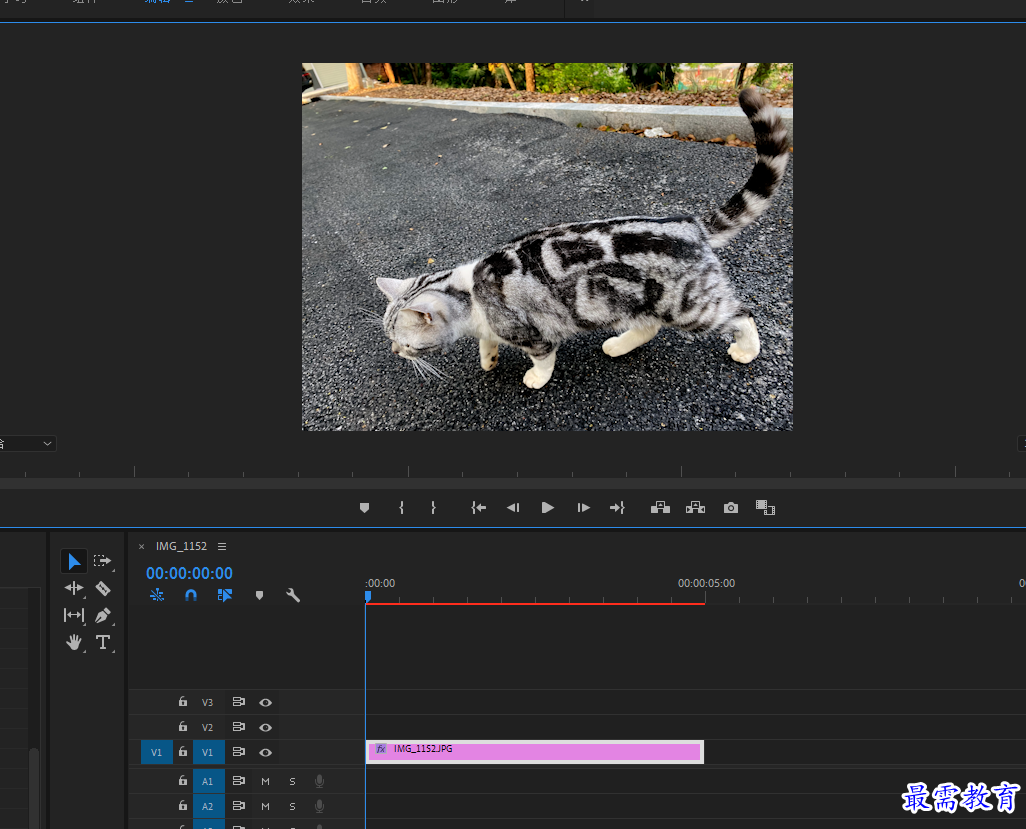The width and height of the screenshot is (1026, 829).
Task: Mute track A2
Action: tap(265, 806)
